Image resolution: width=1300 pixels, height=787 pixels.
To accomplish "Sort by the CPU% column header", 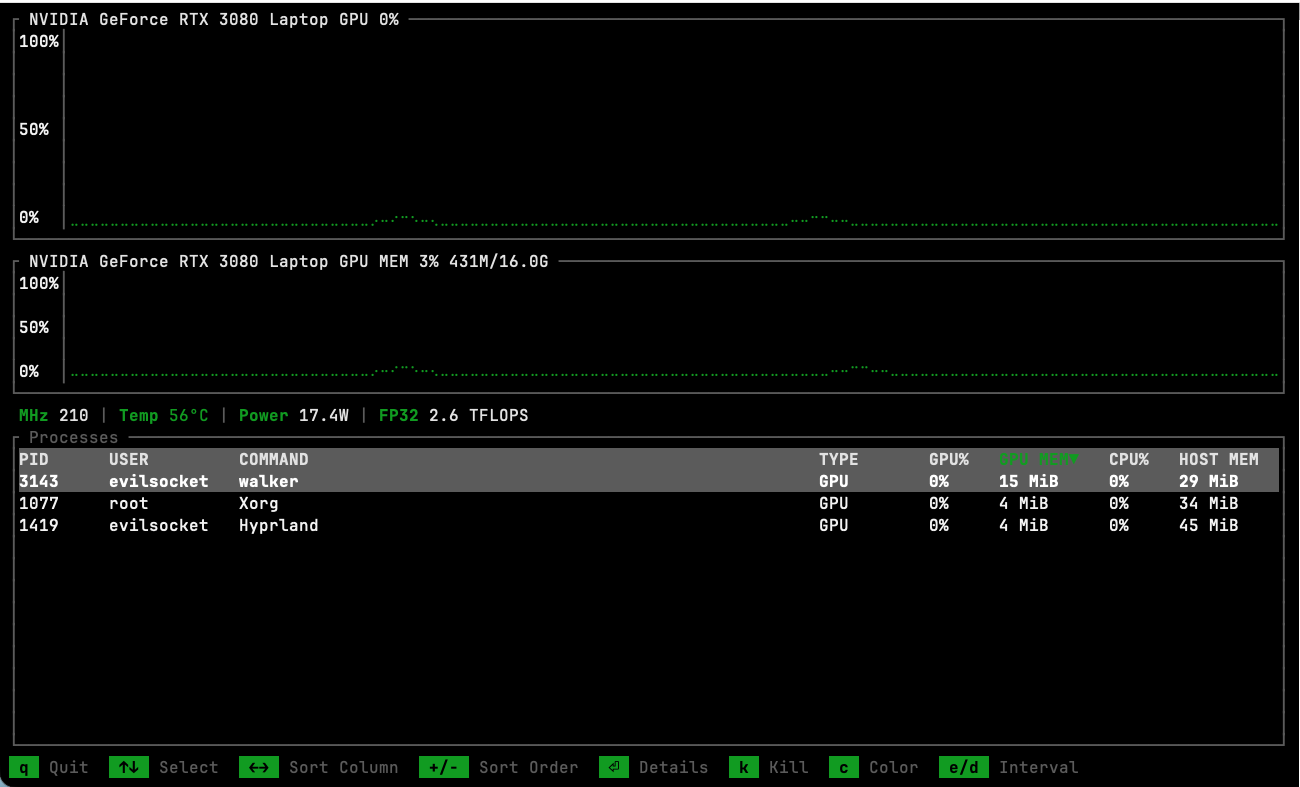I will pos(1129,459).
